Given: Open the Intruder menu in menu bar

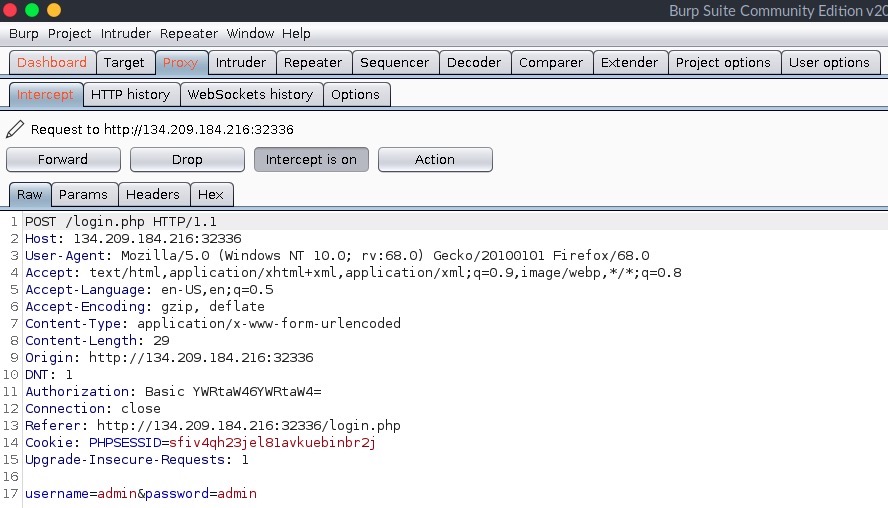Looking at the screenshot, I should coord(126,34).
